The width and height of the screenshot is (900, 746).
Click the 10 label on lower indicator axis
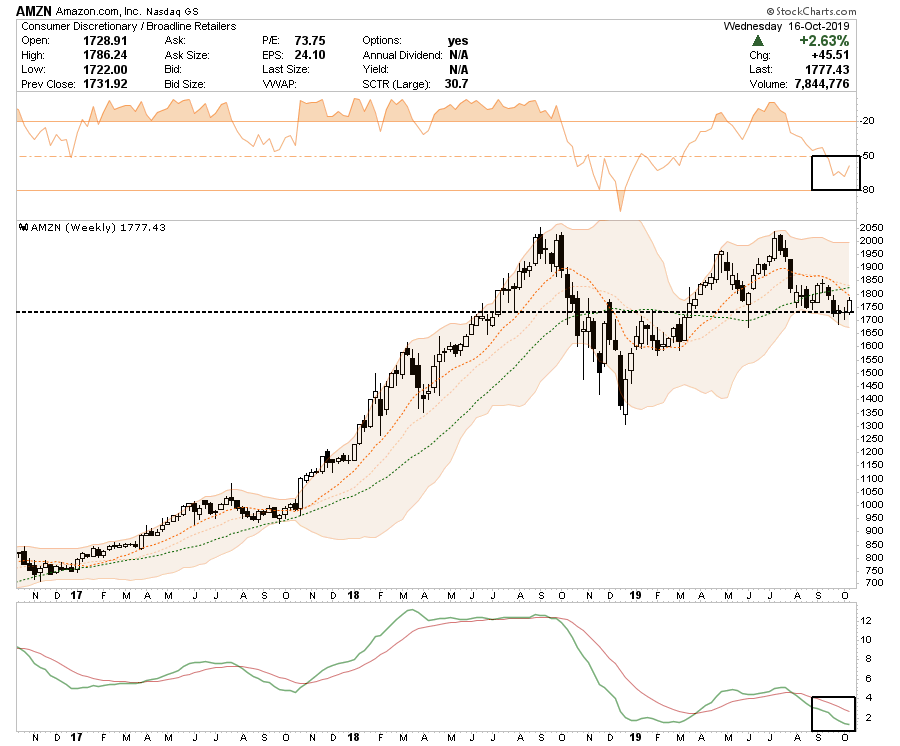click(x=866, y=640)
